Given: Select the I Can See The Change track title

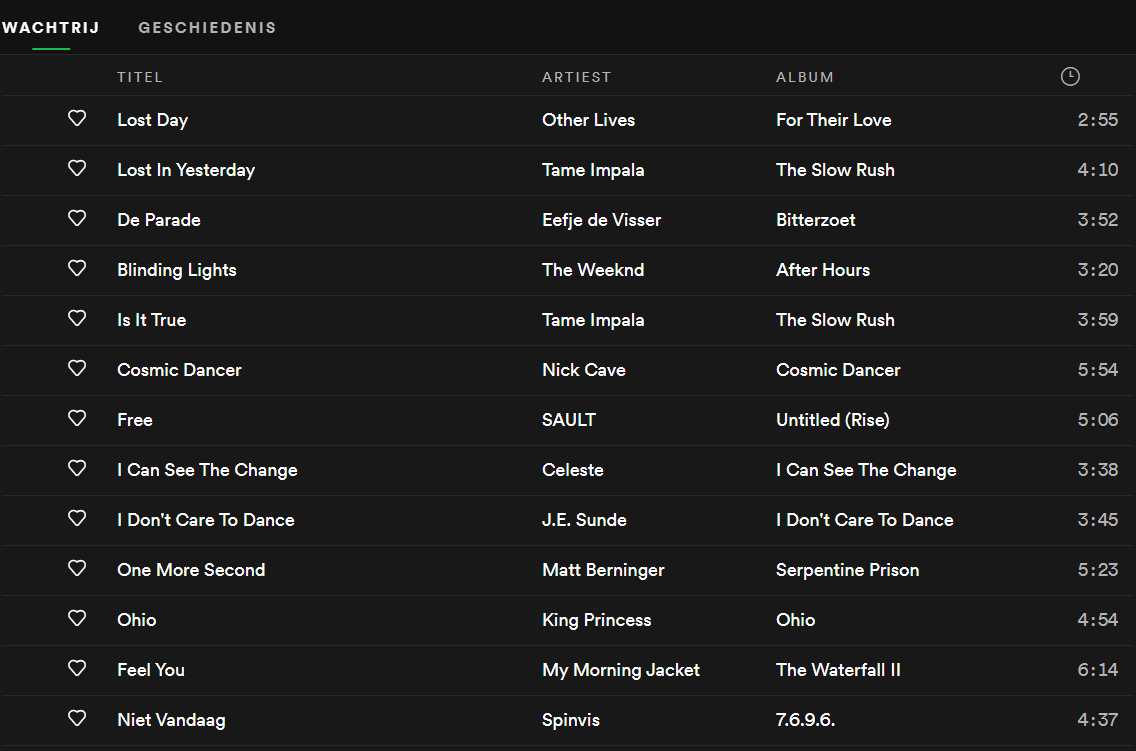Looking at the screenshot, I should (207, 470).
